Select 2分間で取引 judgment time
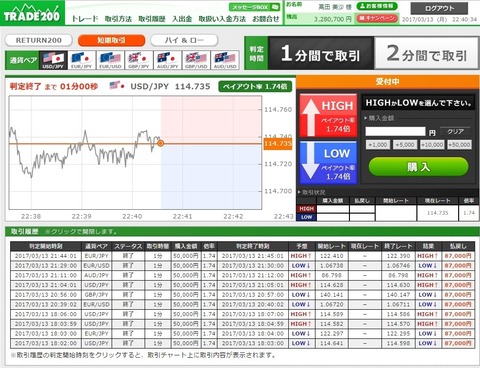Viewport: 480px width, 368px height. point(427,53)
